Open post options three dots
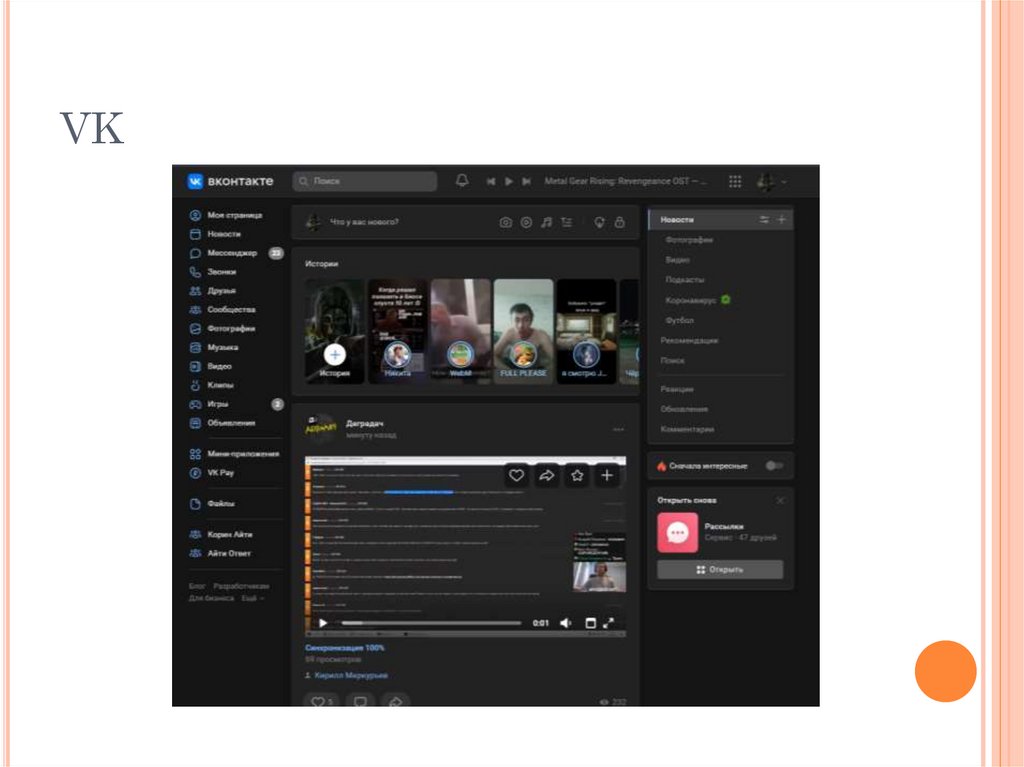1024x767 pixels. click(618, 429)
